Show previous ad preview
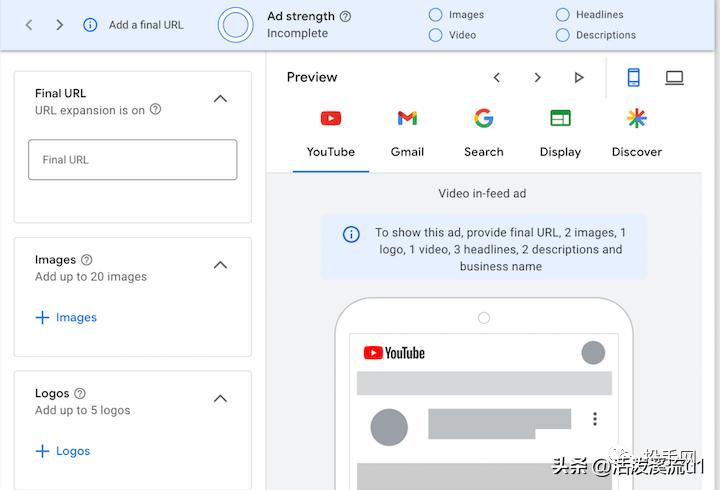 (x=496, y=77)
